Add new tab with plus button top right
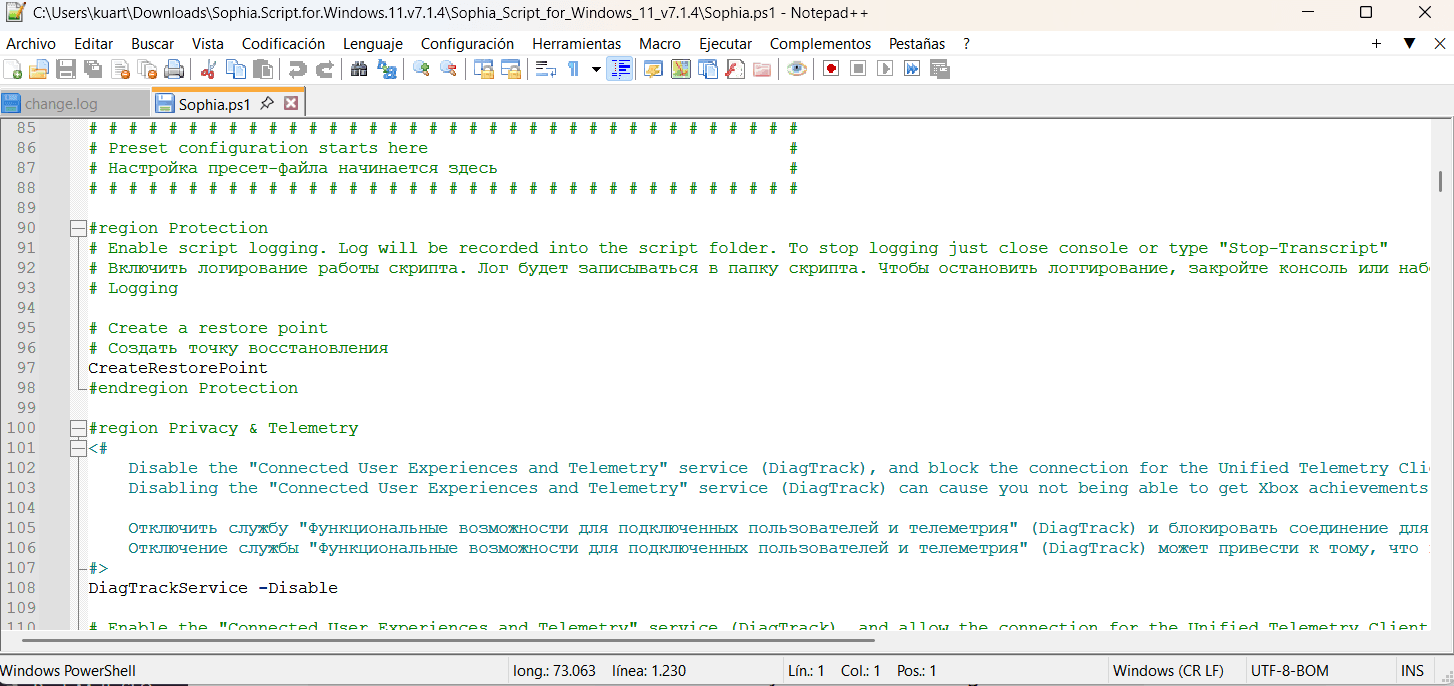Image resolution: width=1454 pixels, height=686 pixels. pyautogui.click(x=1377, y=43)
